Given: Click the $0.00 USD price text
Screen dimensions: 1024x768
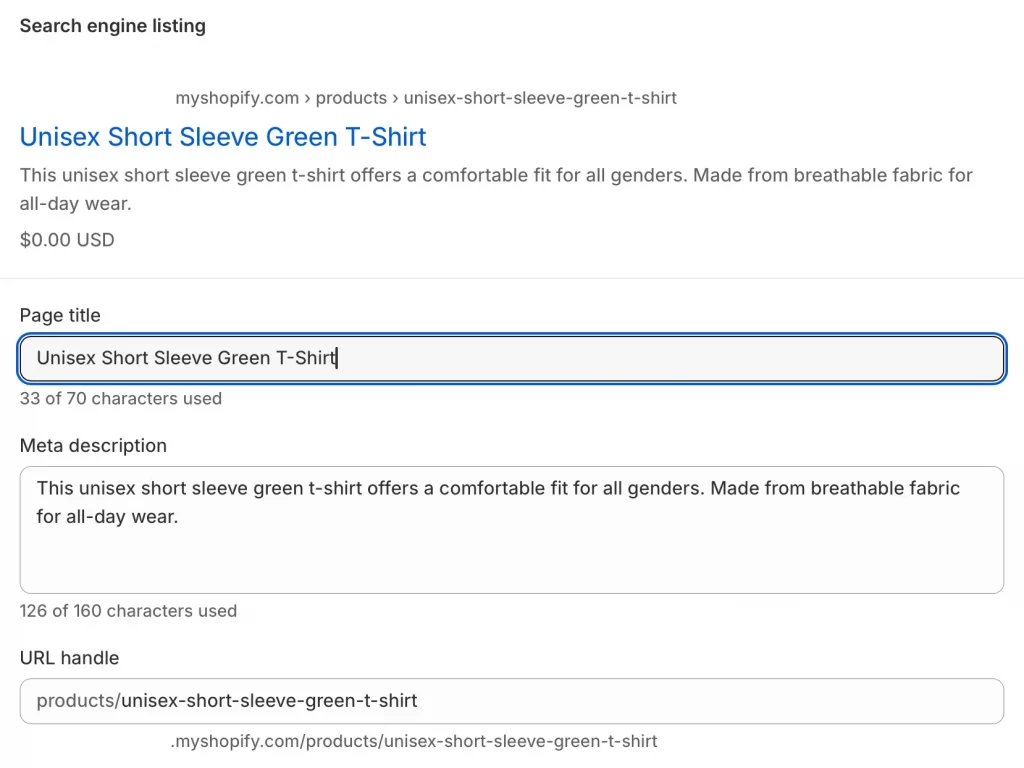Looking at the screenshot, I should pos(66,239).
